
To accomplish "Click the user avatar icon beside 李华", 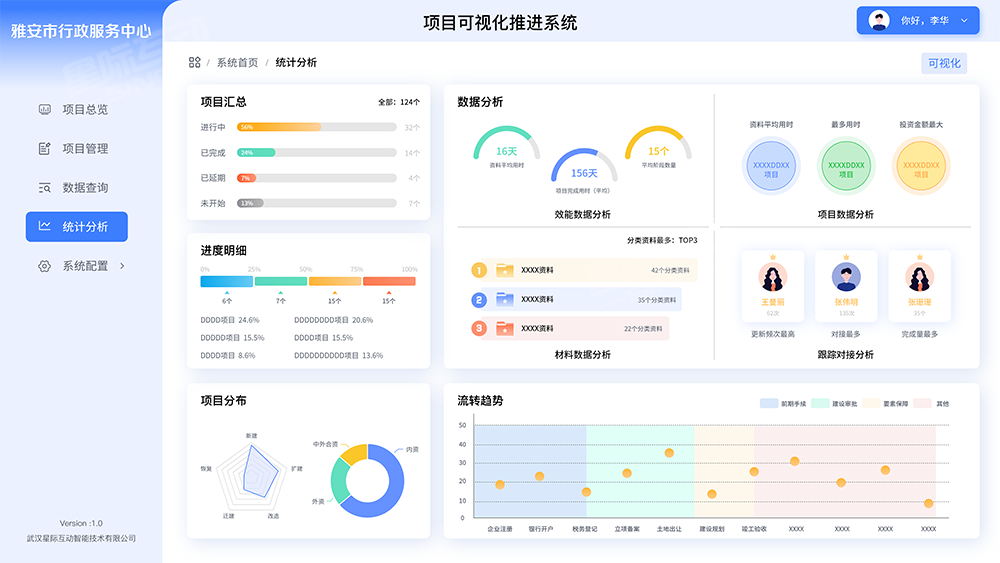I will point(879,20).
